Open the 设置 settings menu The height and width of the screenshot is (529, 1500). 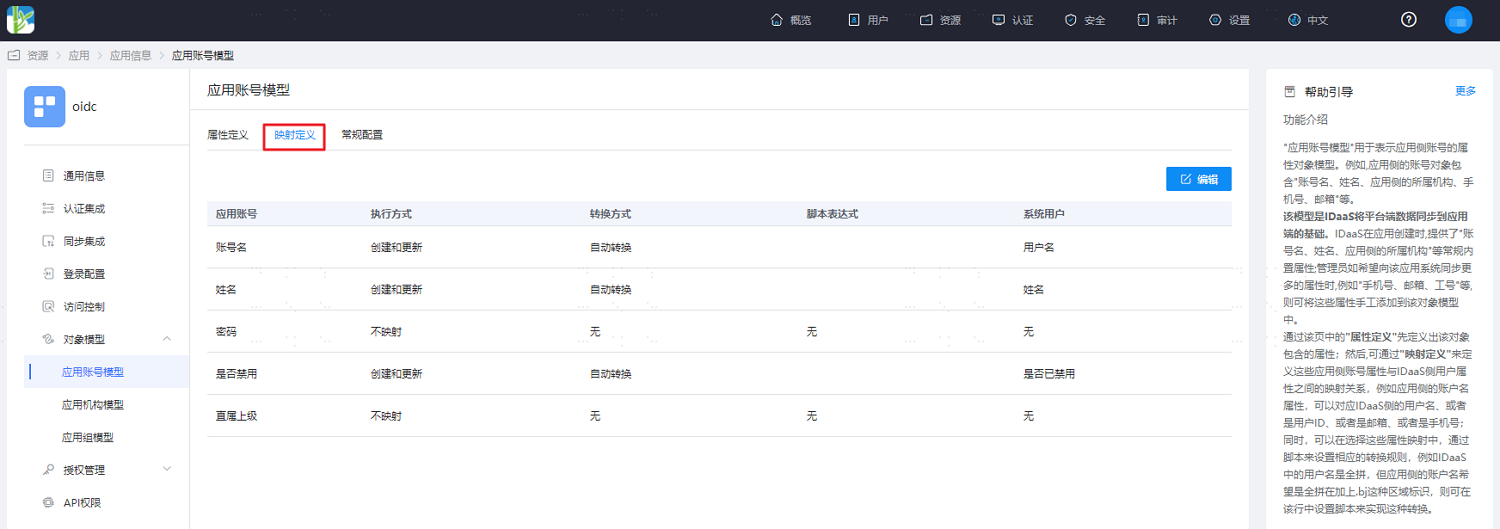1230,20
